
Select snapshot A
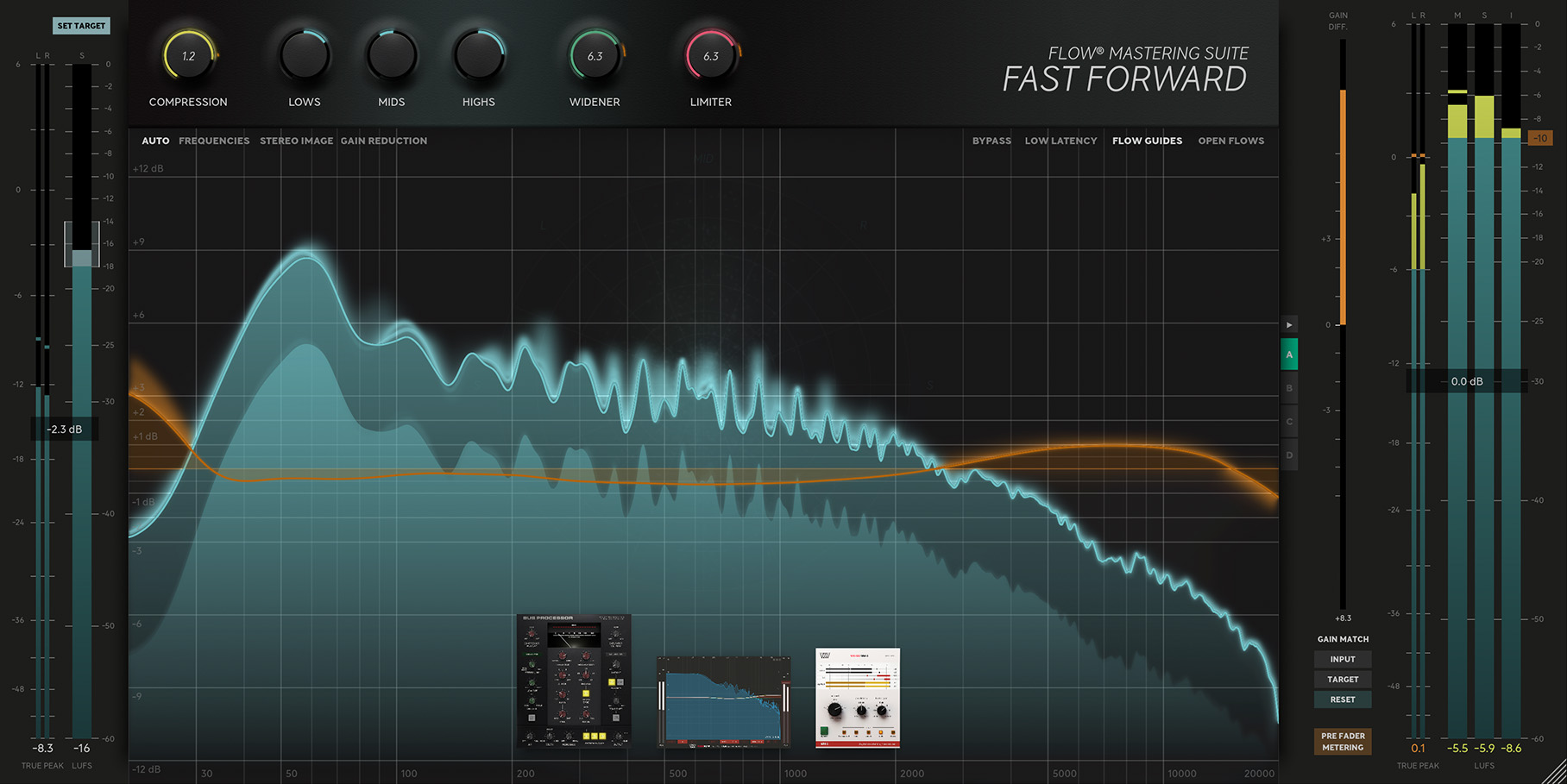[1289, 354]
